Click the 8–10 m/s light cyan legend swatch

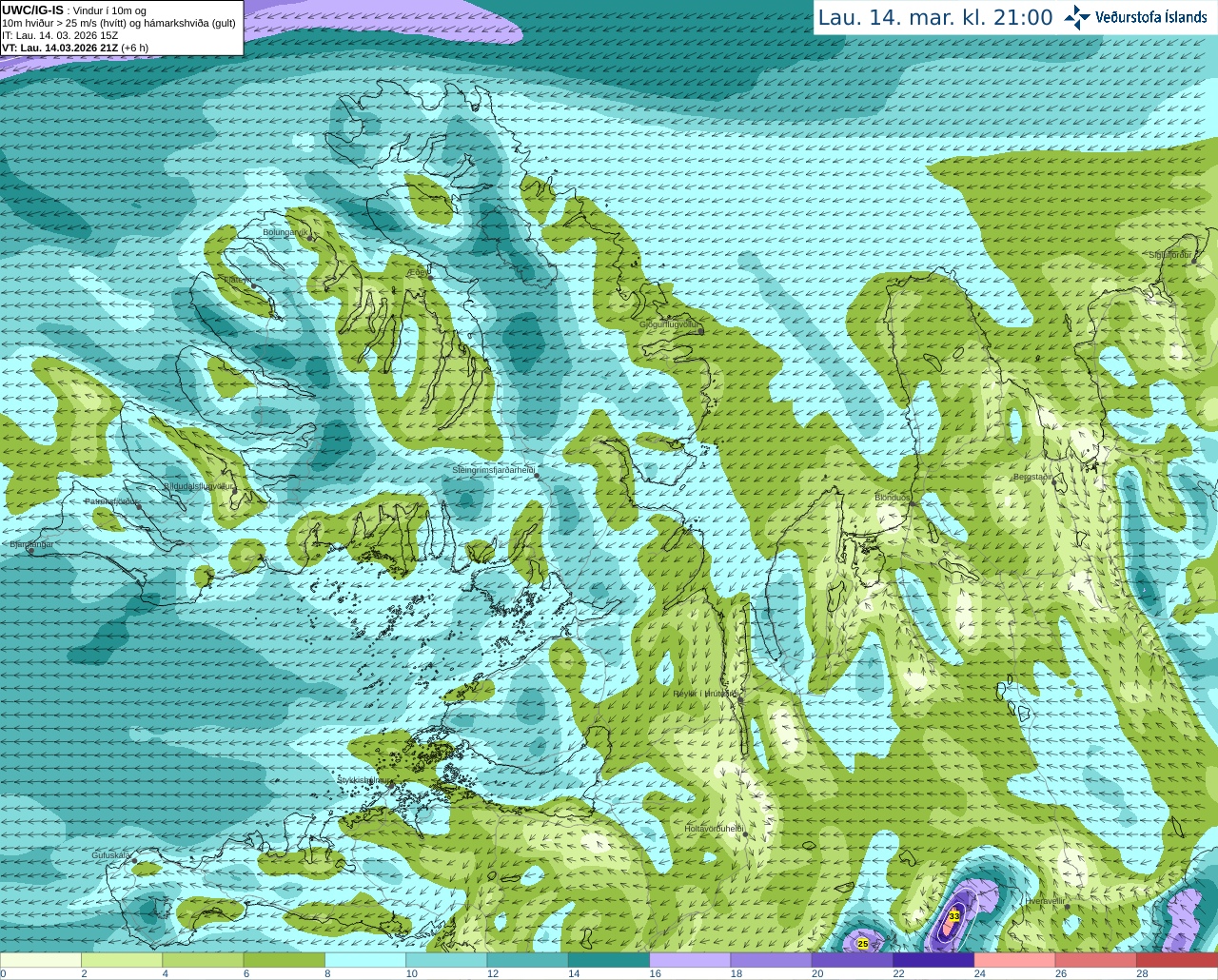tap(365, 960)
